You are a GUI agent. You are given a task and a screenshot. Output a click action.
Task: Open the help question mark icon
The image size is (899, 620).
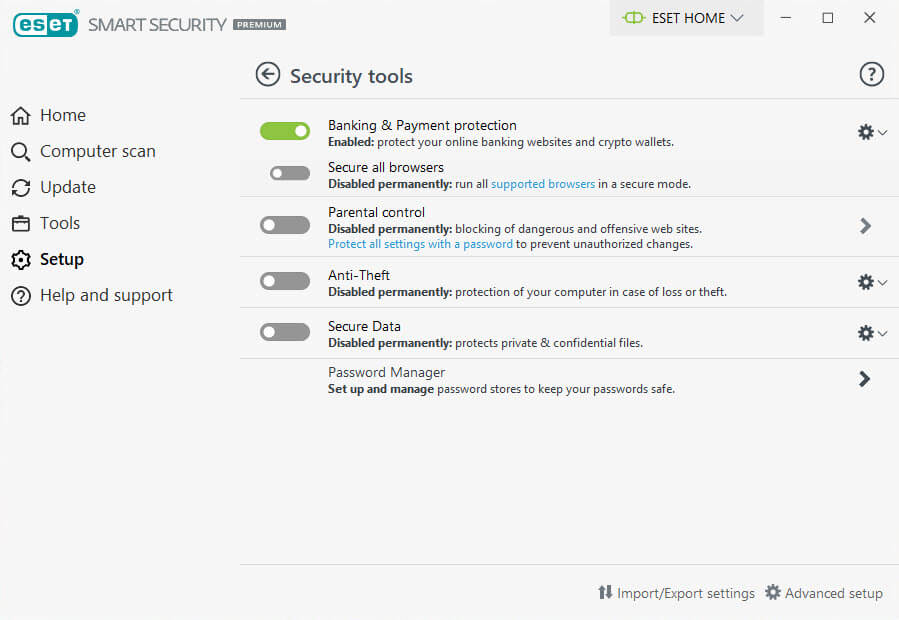871,74
